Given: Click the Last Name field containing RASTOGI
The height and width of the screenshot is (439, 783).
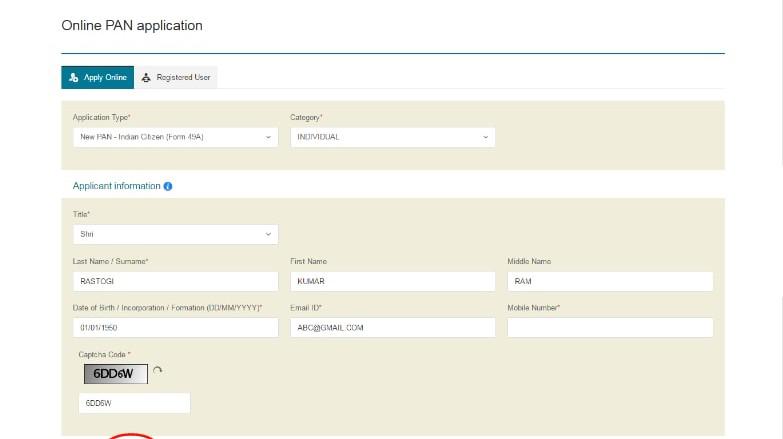Looking at the screenshot, I should tap(175, 281).
